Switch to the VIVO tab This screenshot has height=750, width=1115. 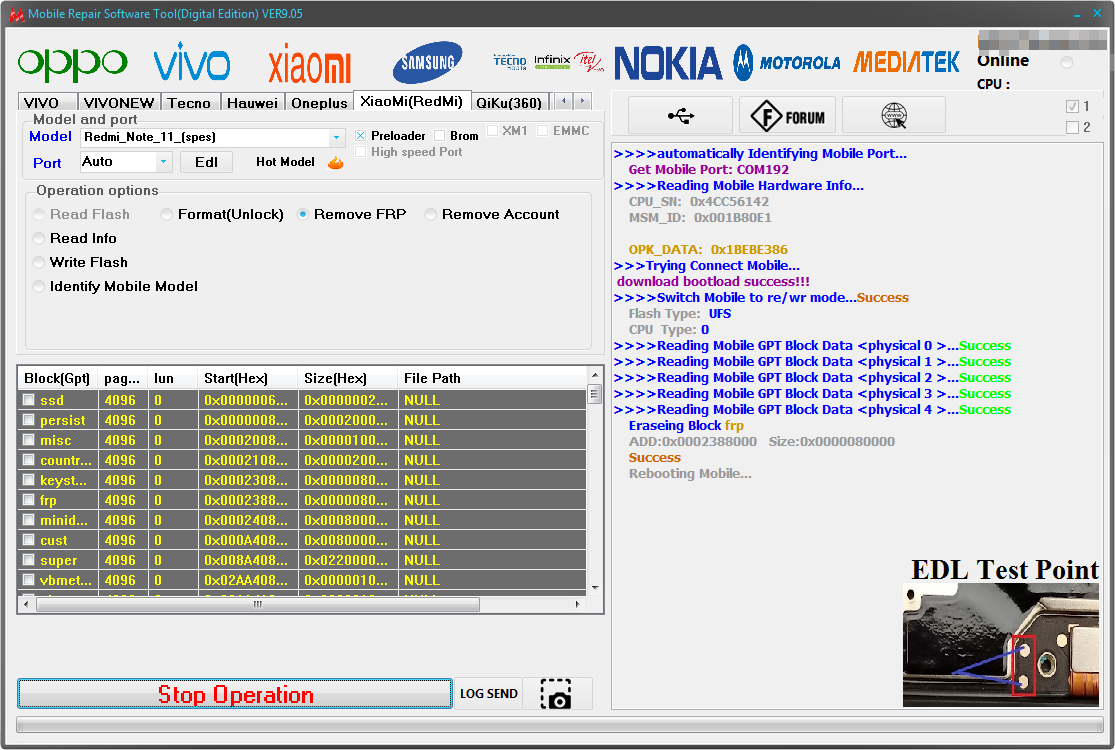pyautogui.click(x=47, y=102)
